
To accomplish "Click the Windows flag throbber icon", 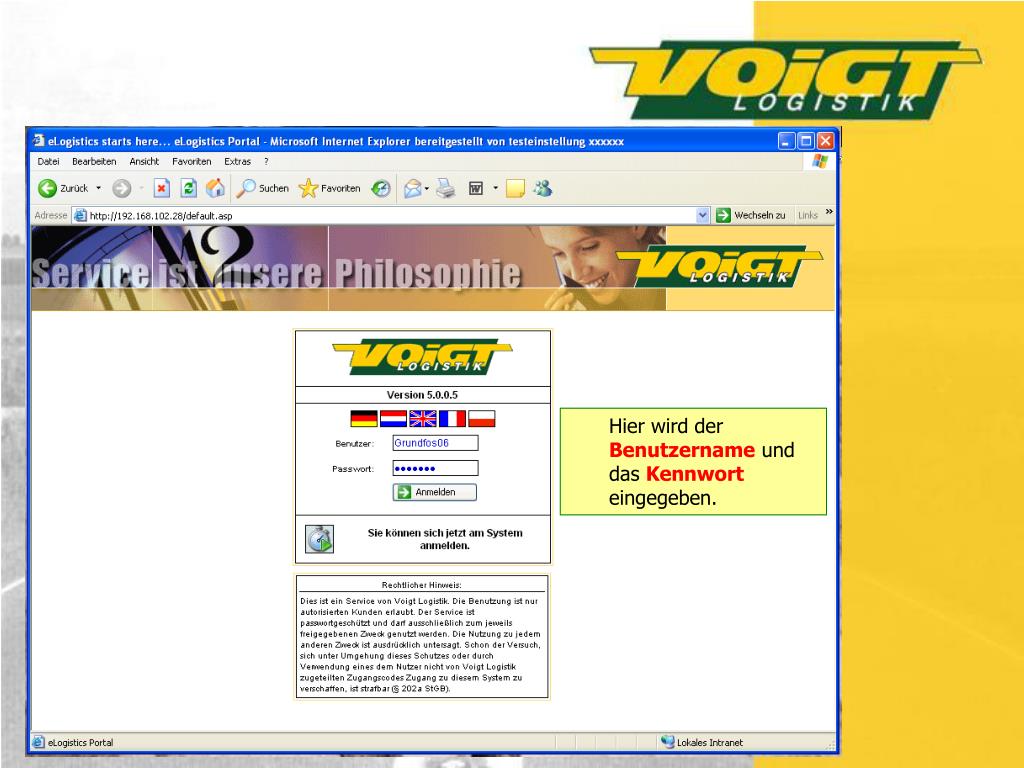I will [820, 161].
